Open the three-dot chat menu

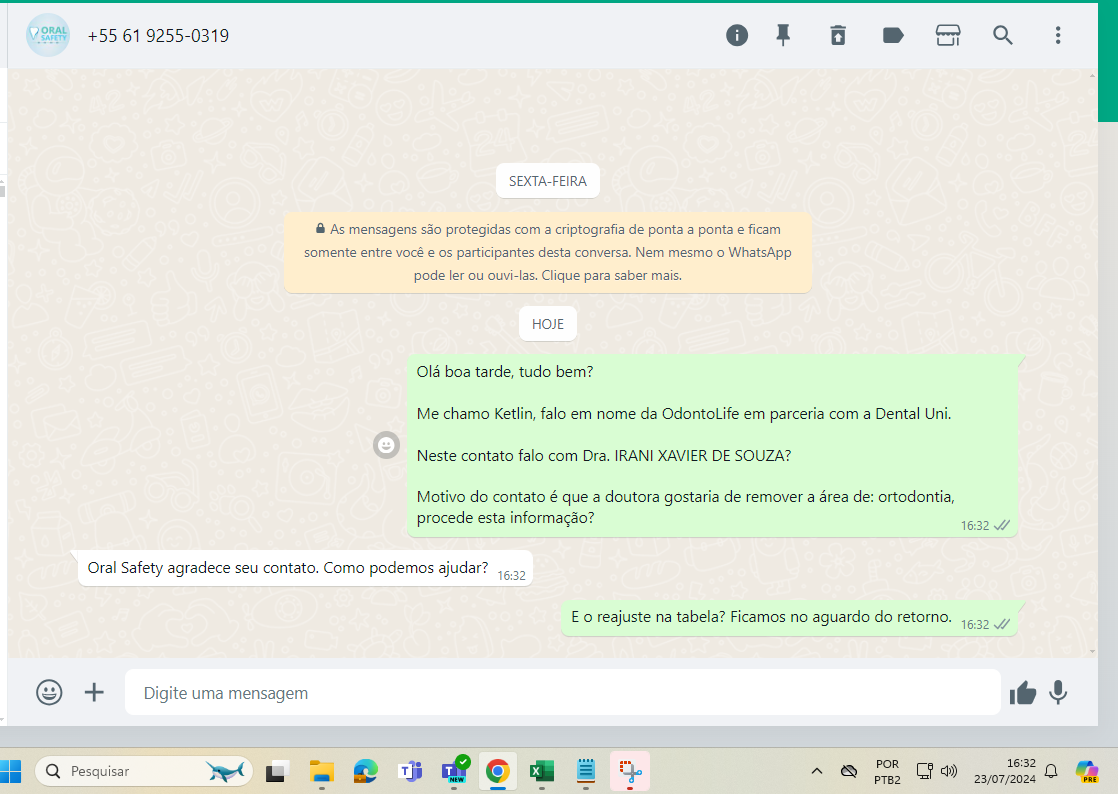(1058, 35)
